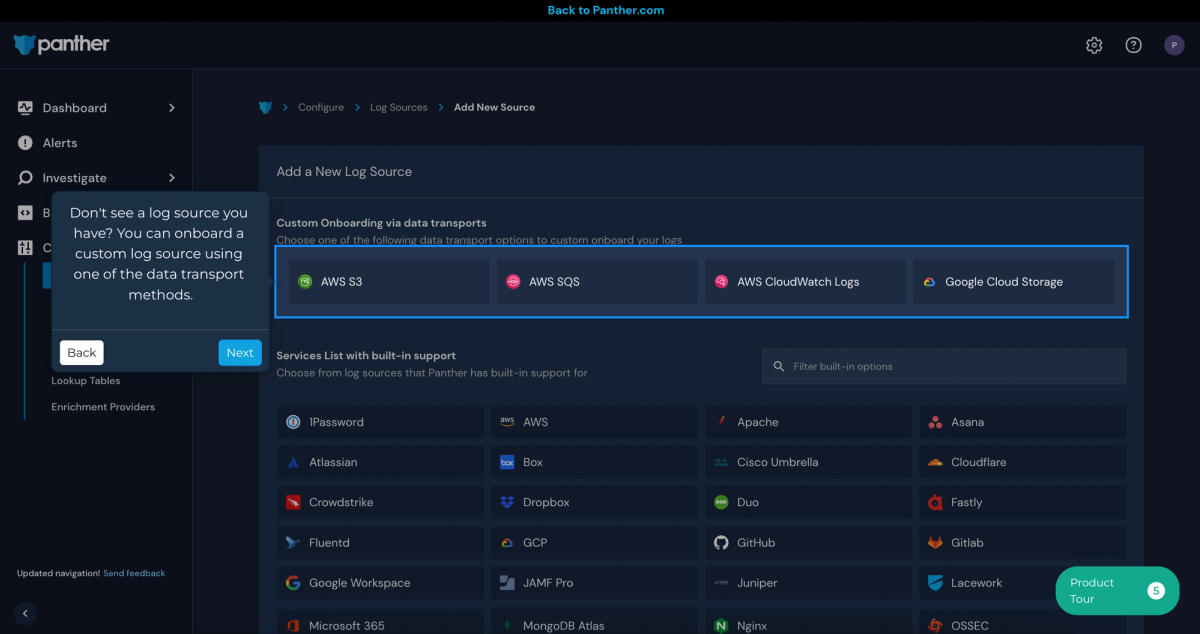
Task: Choose the MongoDB Atlas log source
Action: click(593, 622)
